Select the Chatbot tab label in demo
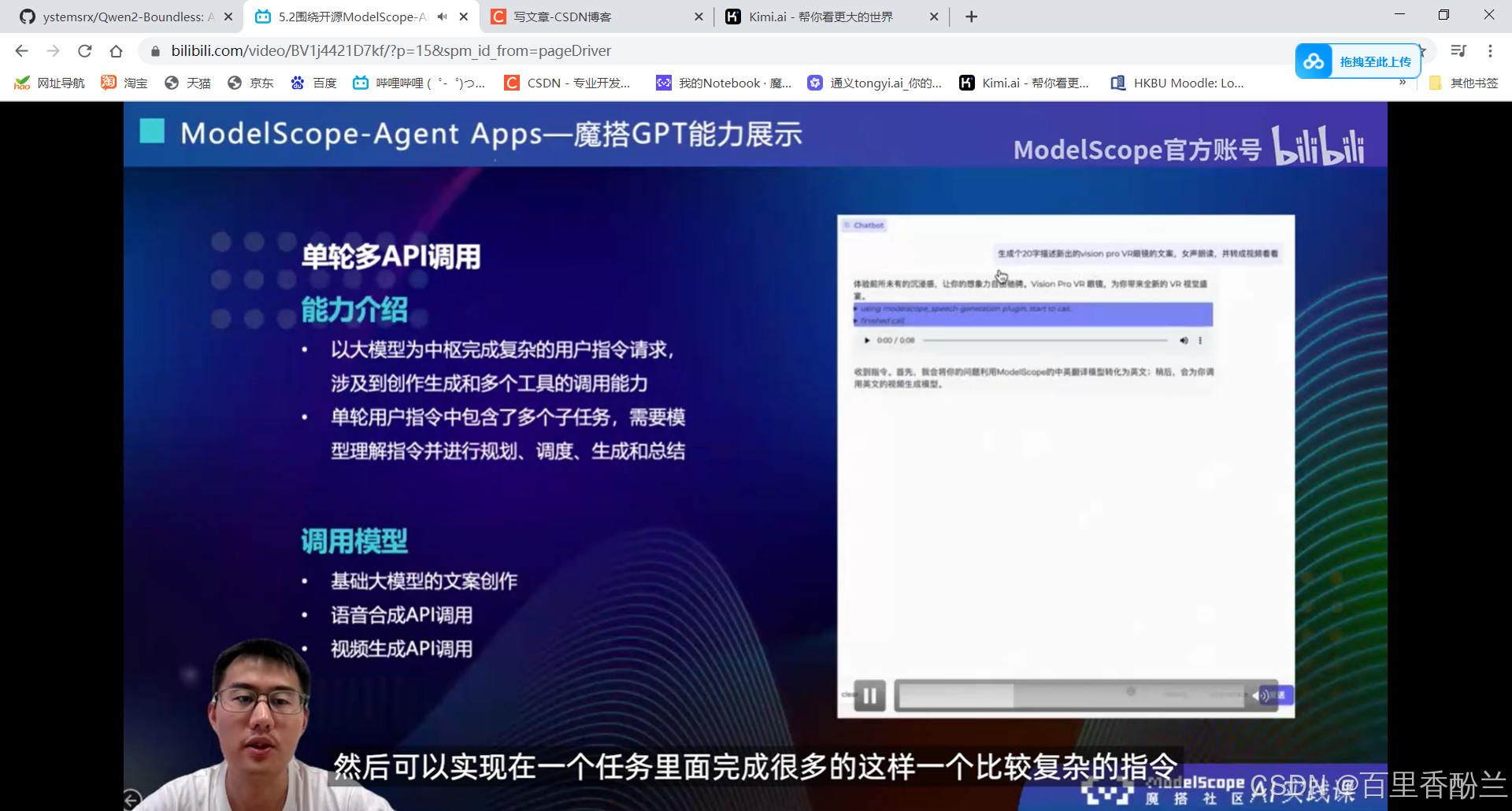 tap(865, 225)
